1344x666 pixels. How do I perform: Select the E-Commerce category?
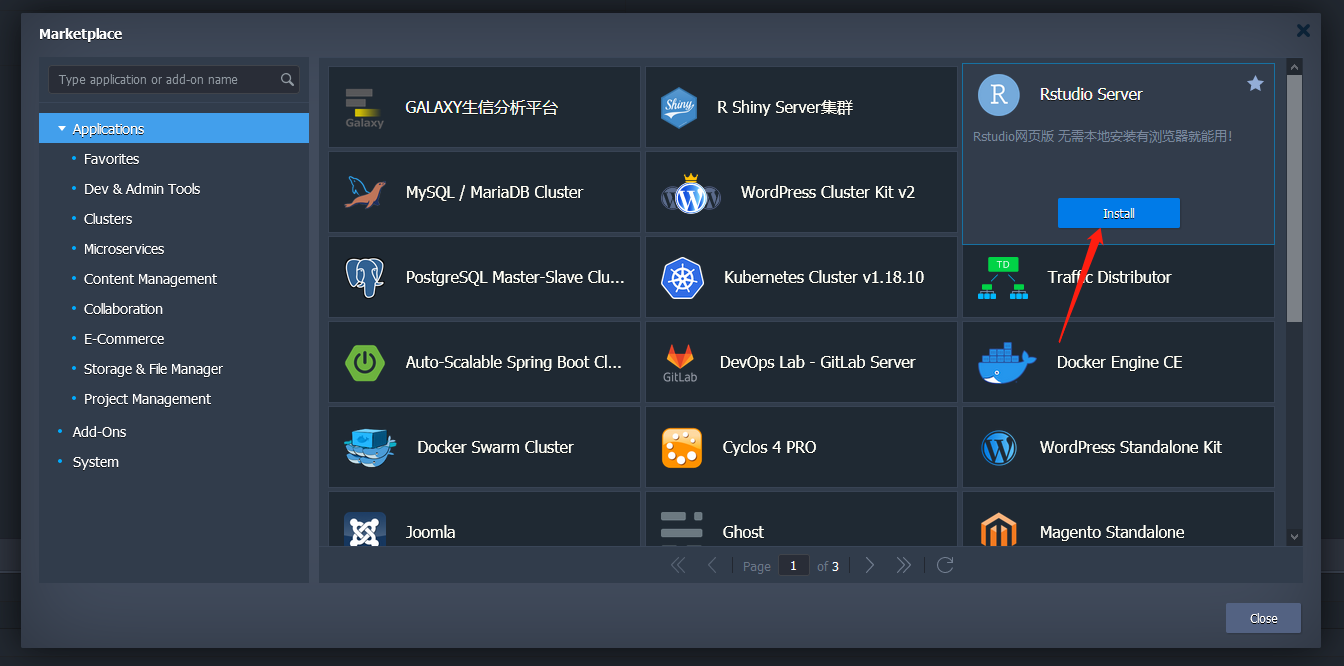click(124, 339)
